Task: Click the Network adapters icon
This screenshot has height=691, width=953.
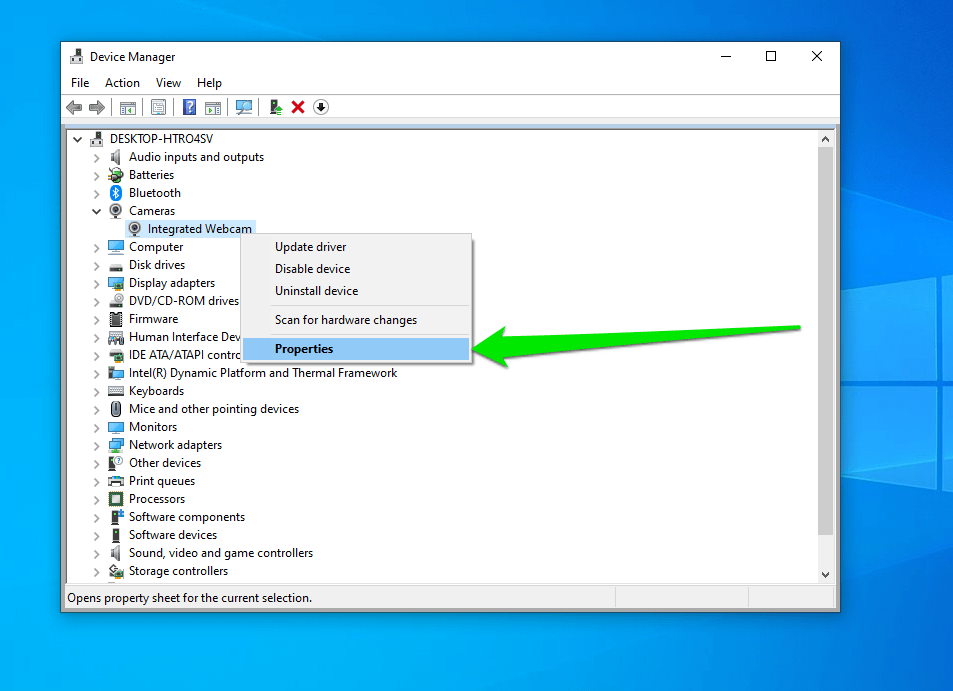Action: [x=115, y=445]
